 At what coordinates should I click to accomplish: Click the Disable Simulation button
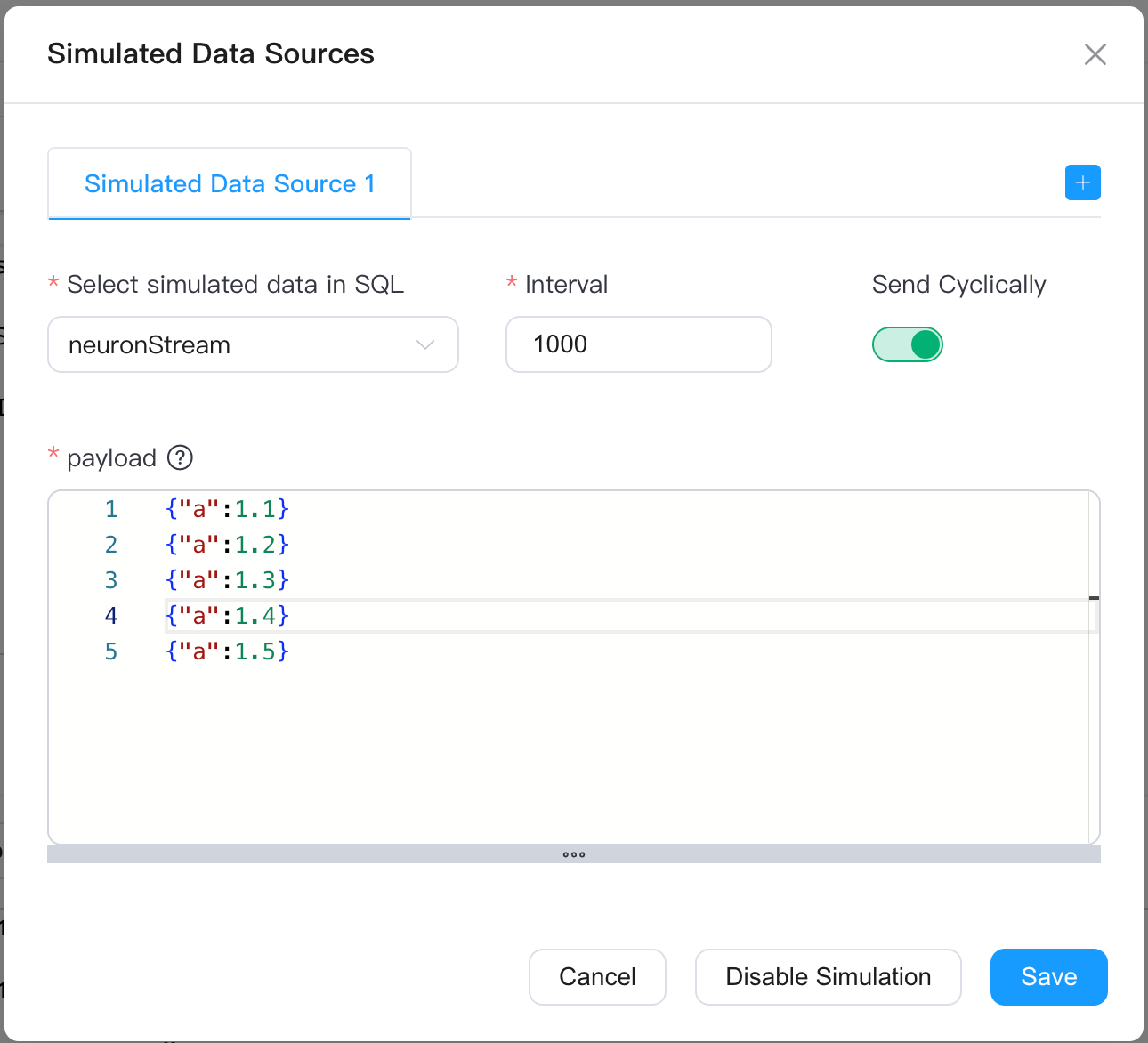click(828, 976)
